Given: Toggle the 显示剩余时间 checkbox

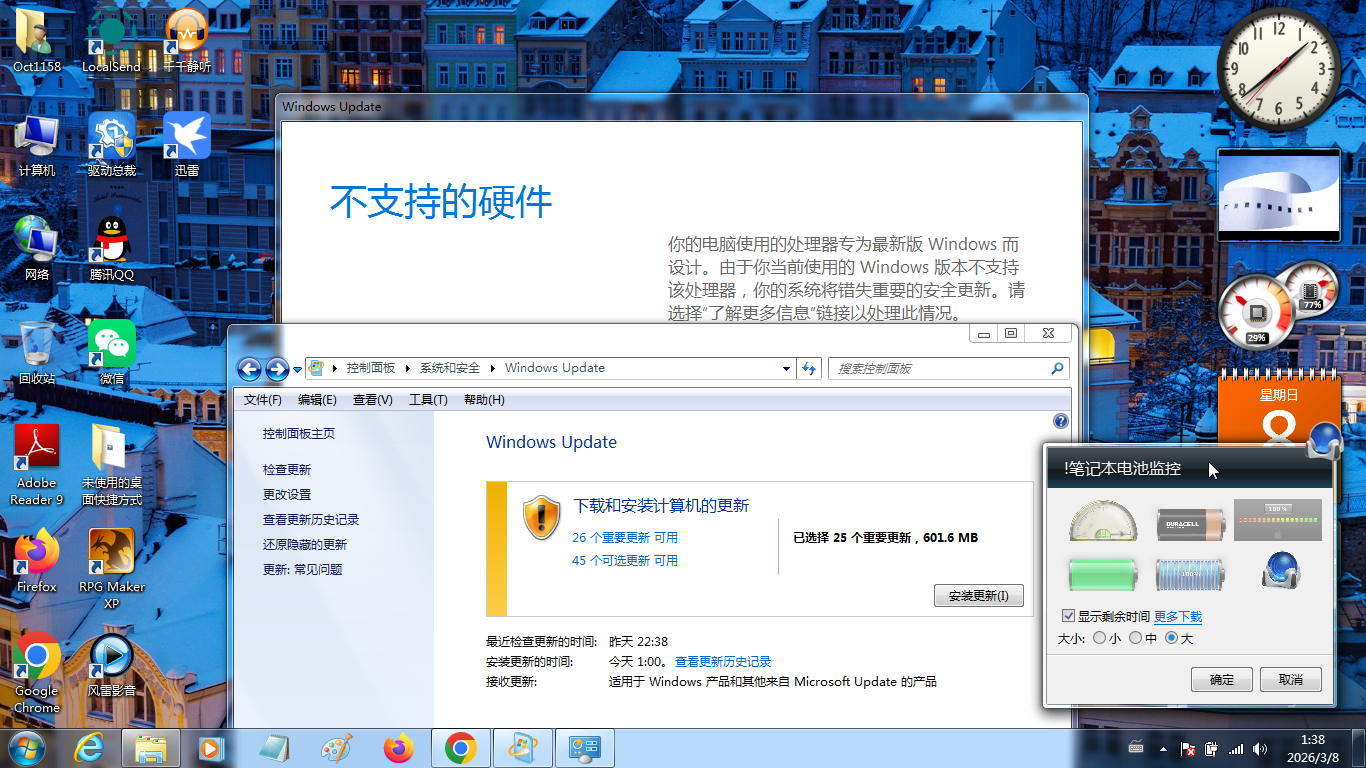Looking at the screenshot, I should pos(1069,616).
